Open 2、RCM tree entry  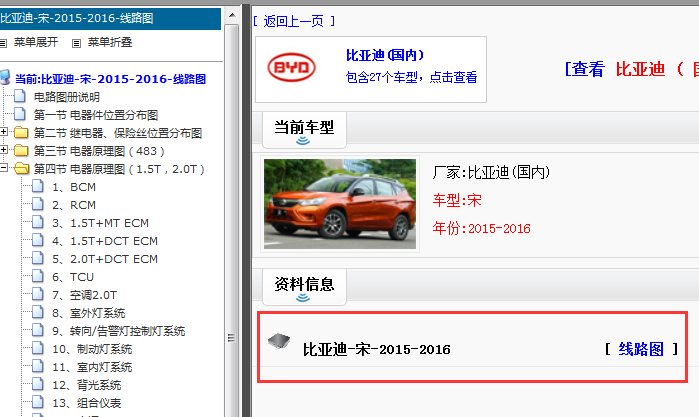tap(74, 205)
